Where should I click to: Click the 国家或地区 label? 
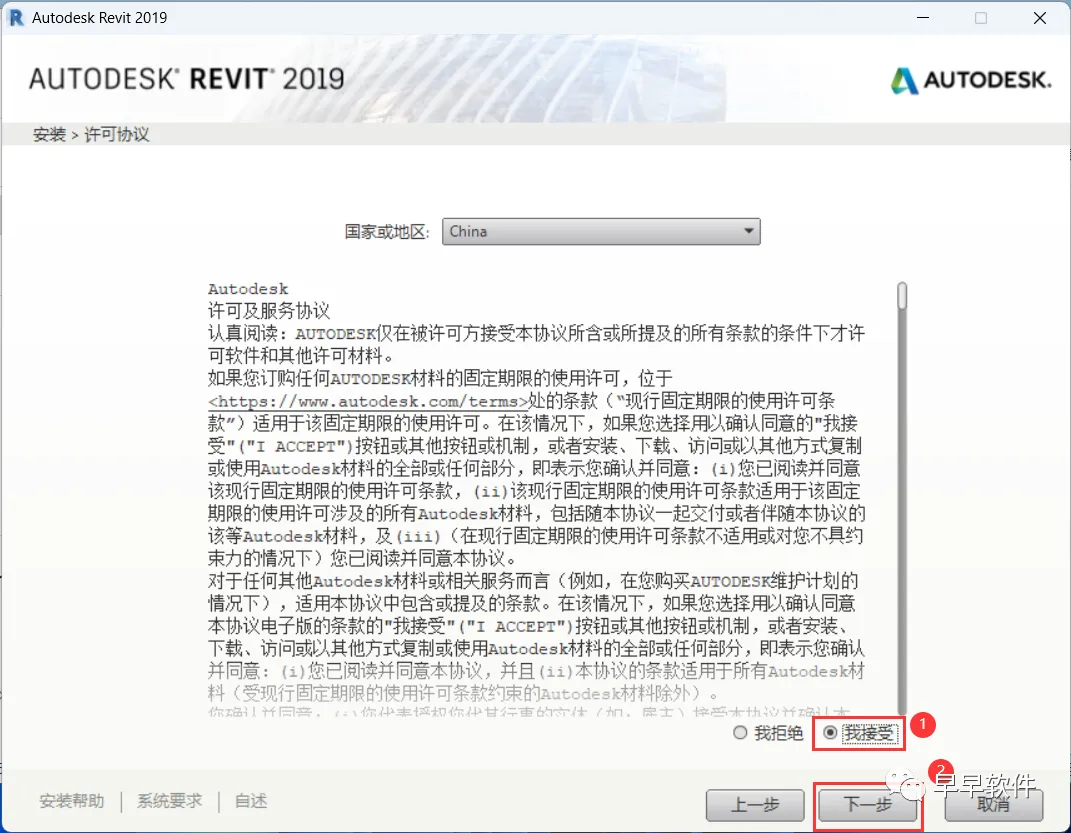tap(387, 232)
